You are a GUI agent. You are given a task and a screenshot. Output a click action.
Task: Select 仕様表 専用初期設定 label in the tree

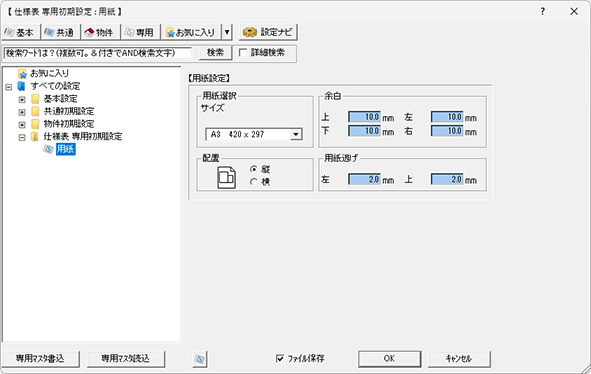click(83, 137)
